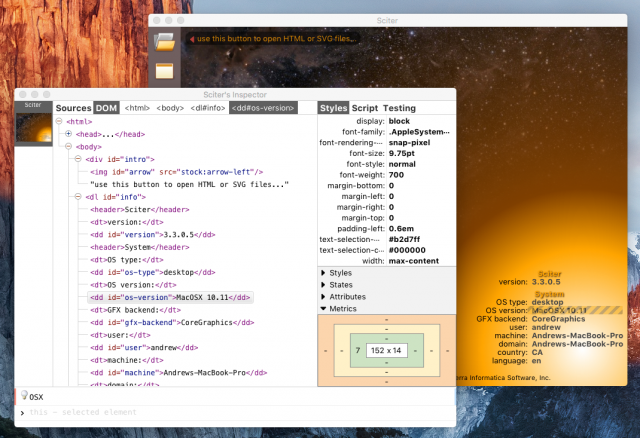Click the 152 x 14 content box in Metrics
The width and height of the screenshot is (640, 438).
coord(386,350)
